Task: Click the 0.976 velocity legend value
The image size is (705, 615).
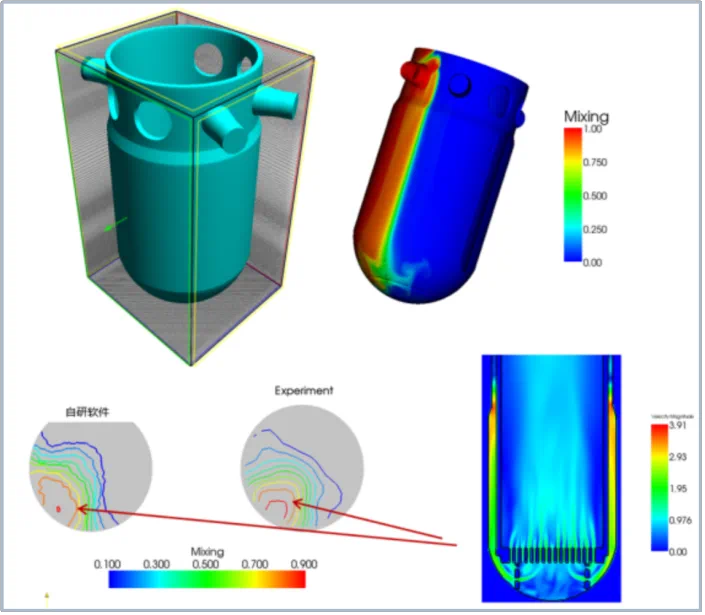Action: pos(682,521)
